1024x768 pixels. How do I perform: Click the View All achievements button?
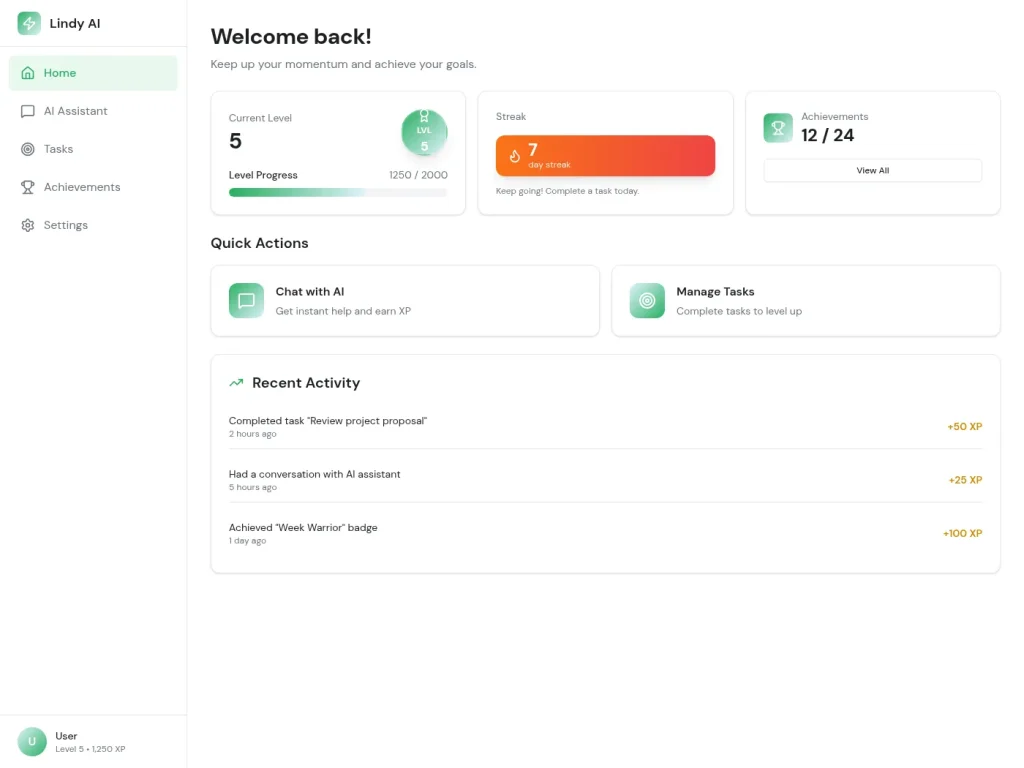coord(872,170)
